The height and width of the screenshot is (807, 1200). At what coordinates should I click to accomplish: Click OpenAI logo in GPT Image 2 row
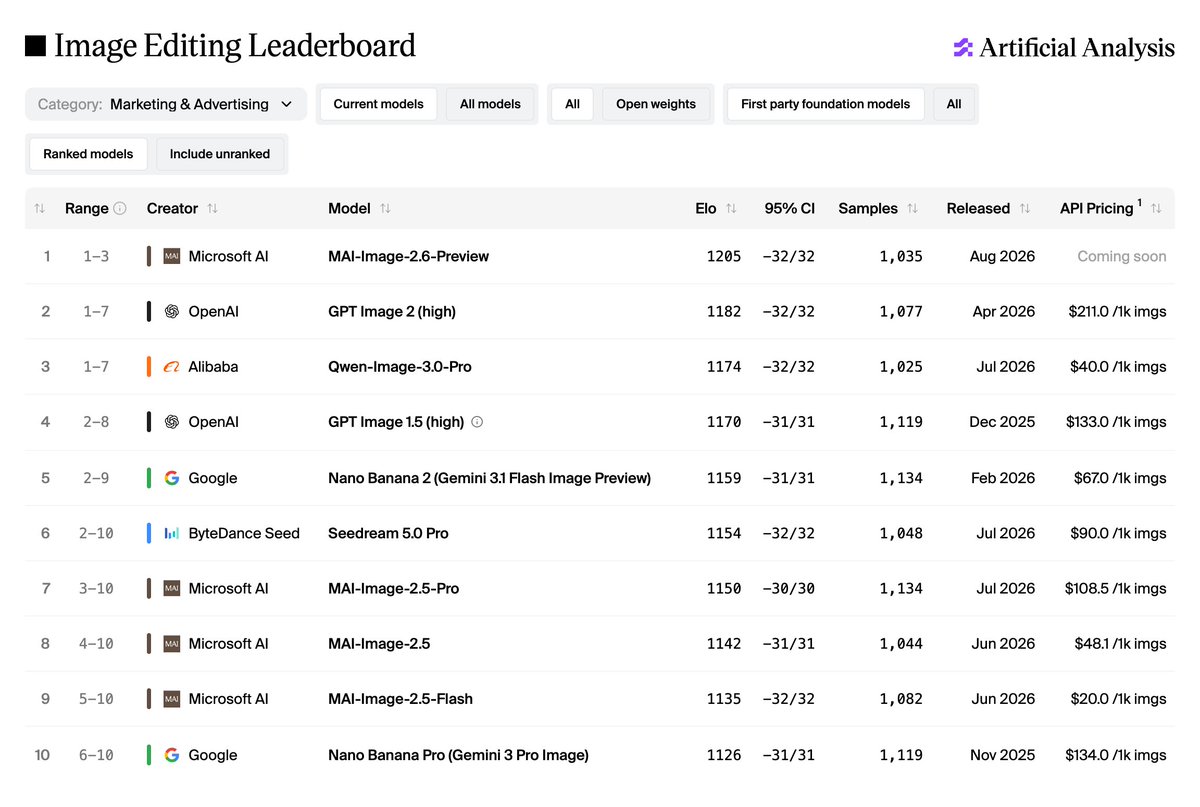172,312
